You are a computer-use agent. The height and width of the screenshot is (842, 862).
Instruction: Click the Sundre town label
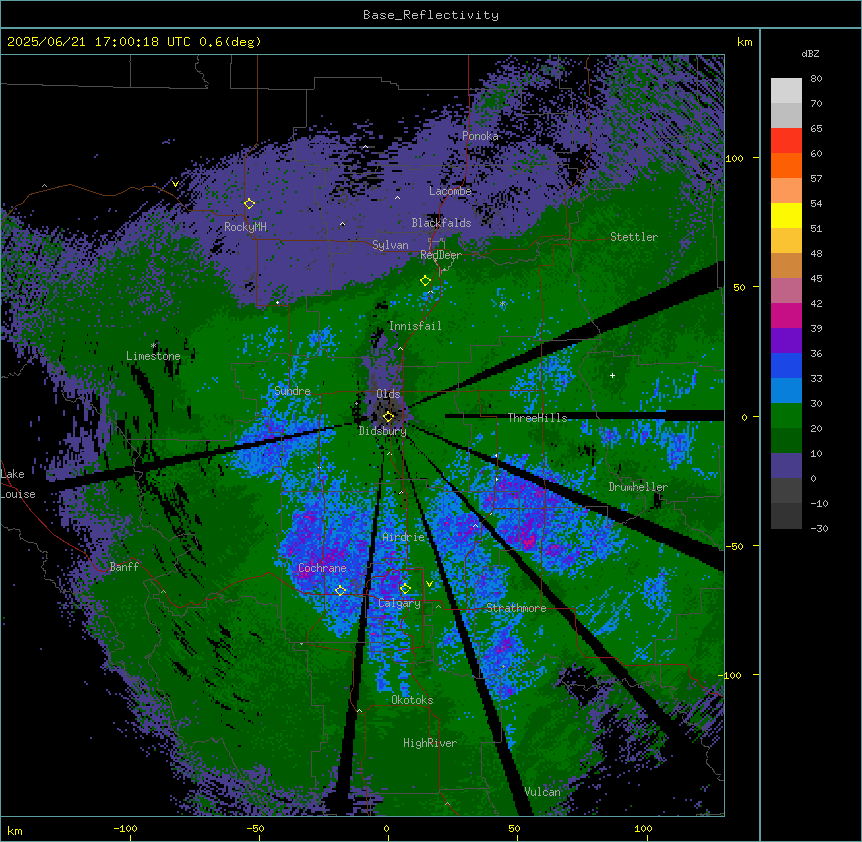(292, 391)
